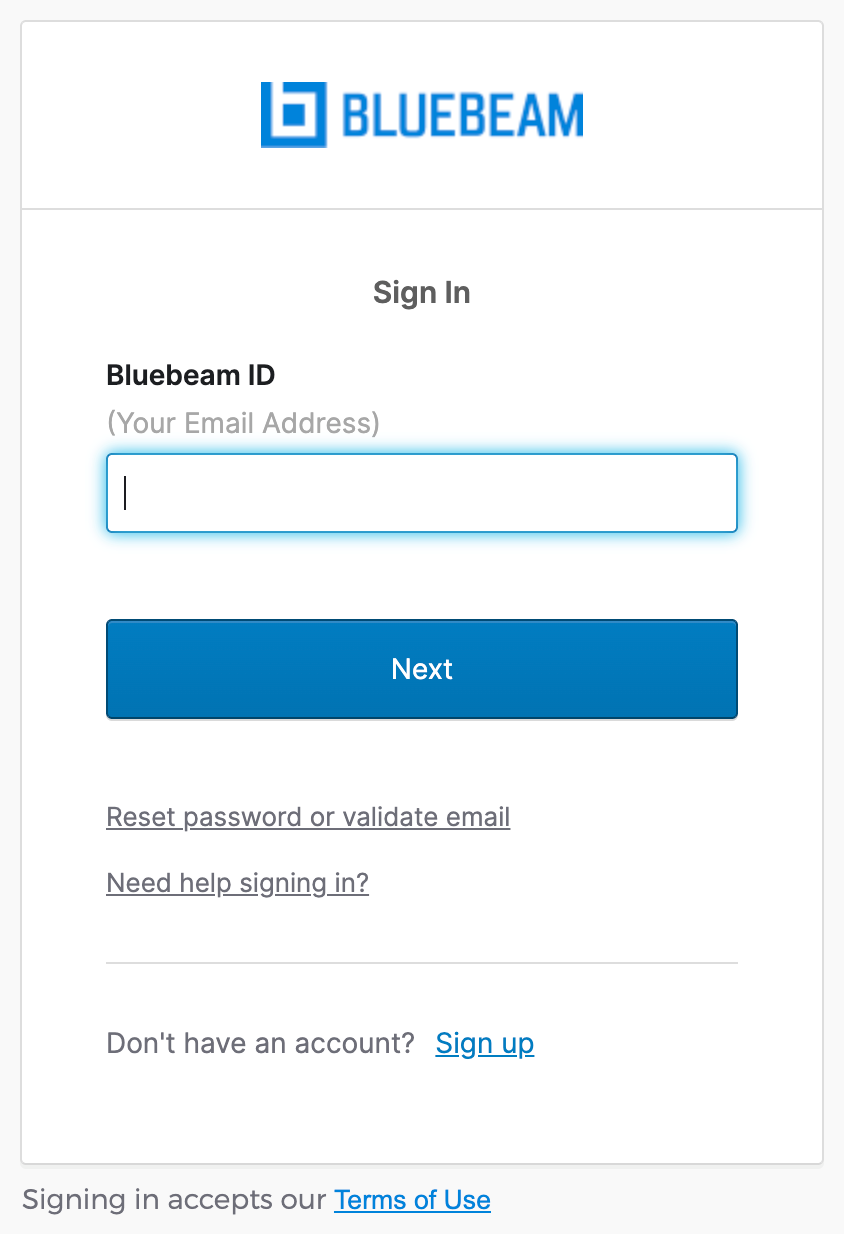Click the Sign In heading
The image size is (844, 1234).
coord(421,292)
